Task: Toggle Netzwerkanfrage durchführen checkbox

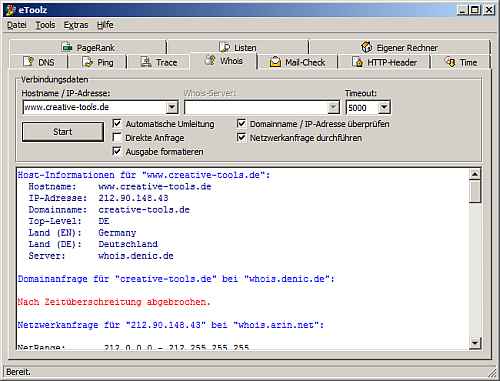Action: pyautogui.click(x=241, y=137)
